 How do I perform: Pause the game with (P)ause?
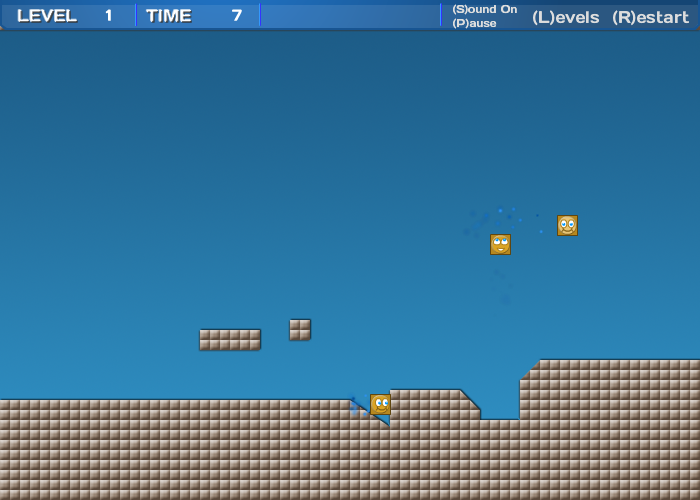click(x=474, y=23)
